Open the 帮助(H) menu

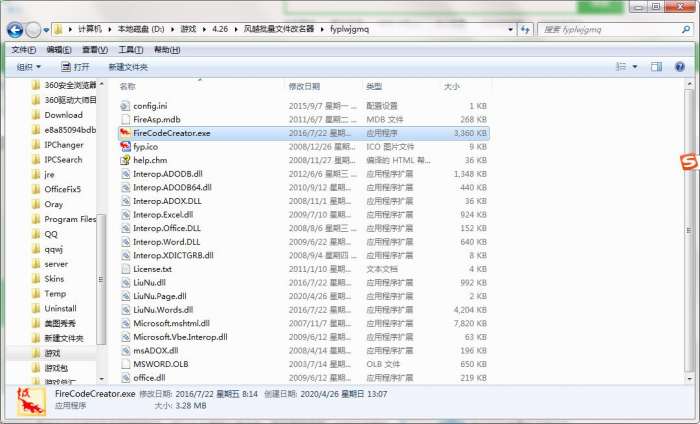point(167,50)
